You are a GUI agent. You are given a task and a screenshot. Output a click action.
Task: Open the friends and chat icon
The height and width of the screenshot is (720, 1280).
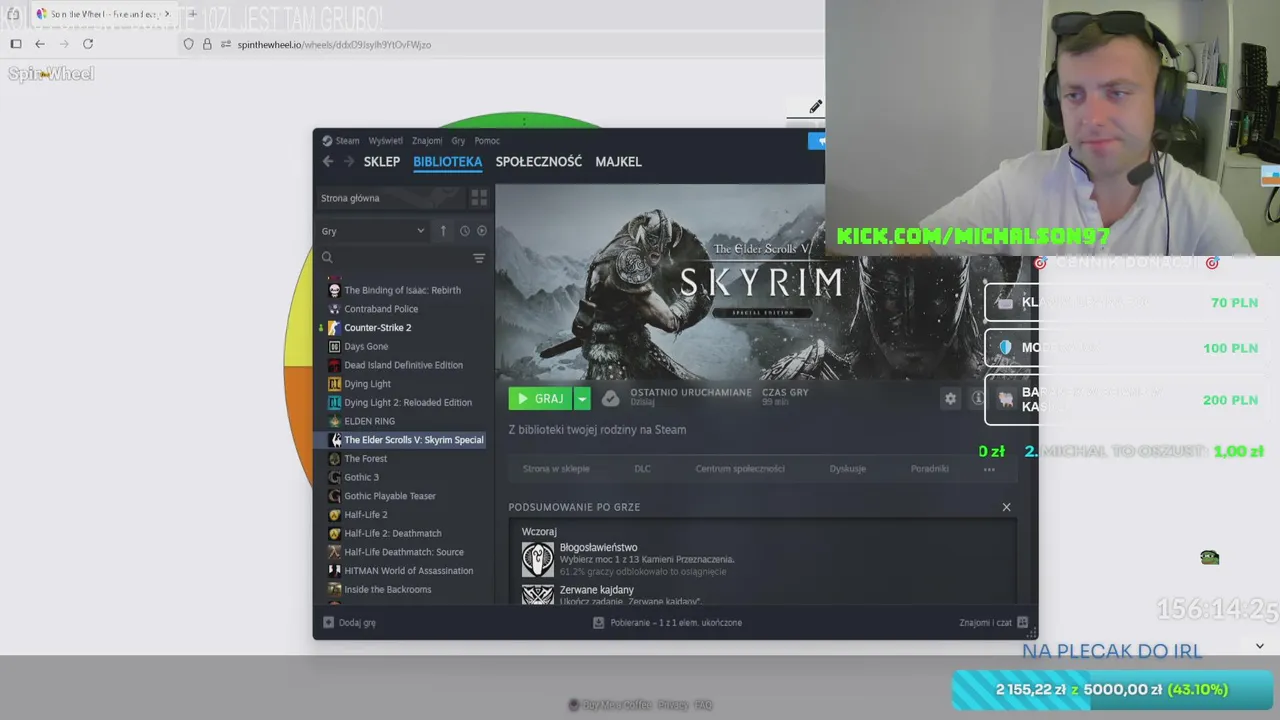pos(1022,622)
